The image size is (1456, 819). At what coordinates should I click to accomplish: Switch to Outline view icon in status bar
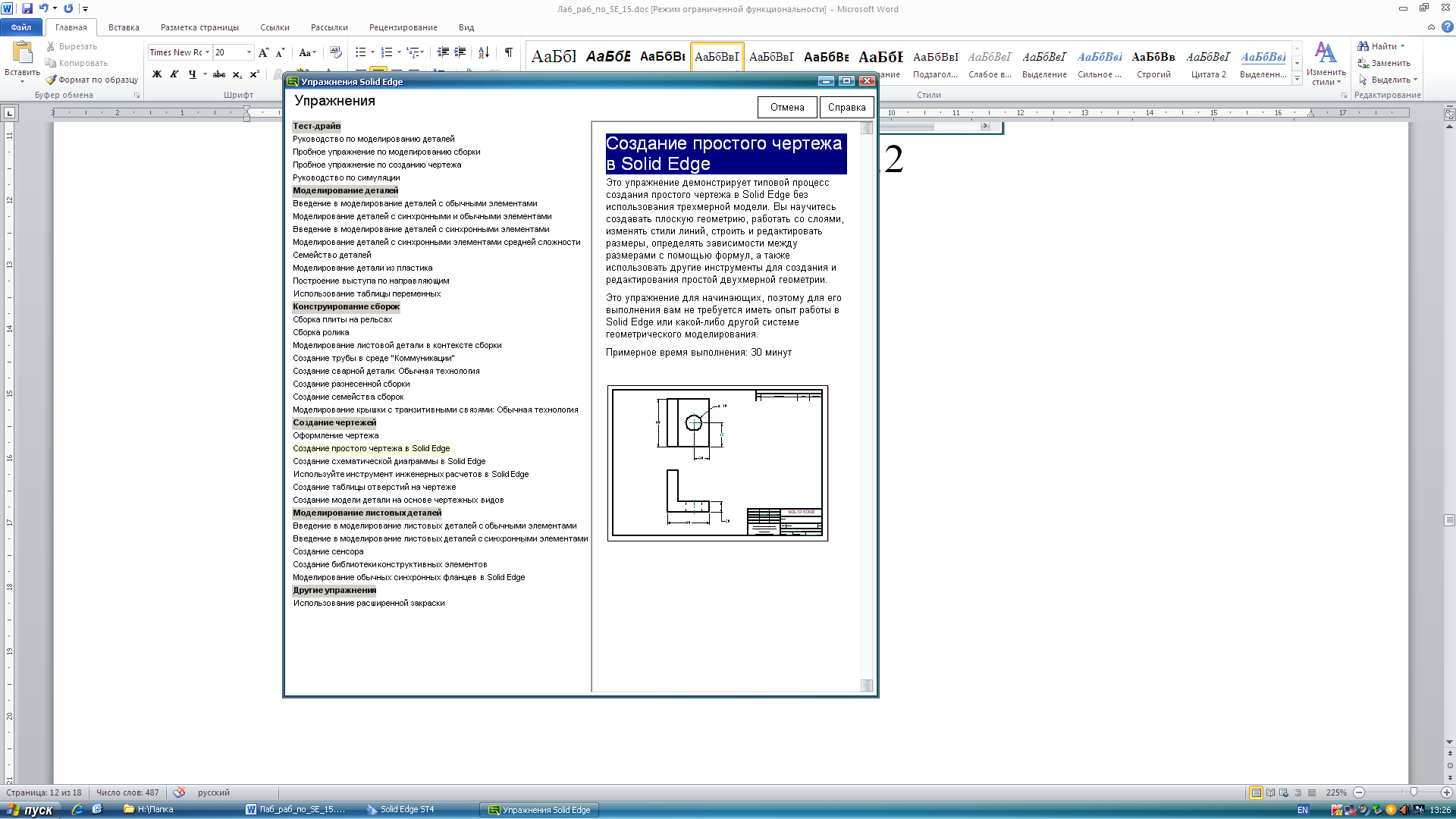[1298, 792]
